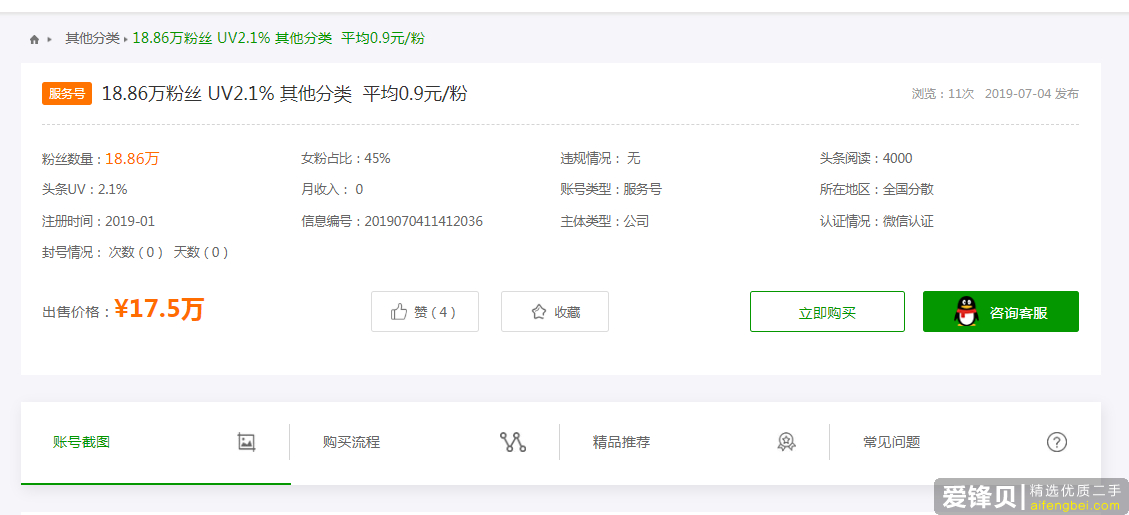Screen dimensions: 1129x515
Task: Click the question mark icon beside 常见问题
Action: pyautogui.click(x=1056, y=442)
